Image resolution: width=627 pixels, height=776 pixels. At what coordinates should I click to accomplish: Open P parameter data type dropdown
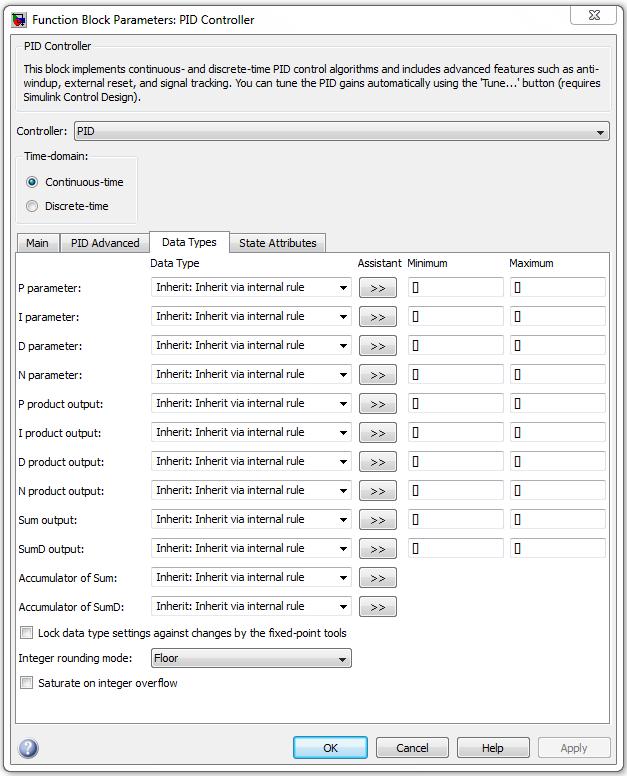pyautogui.click(x=251, y=287)
